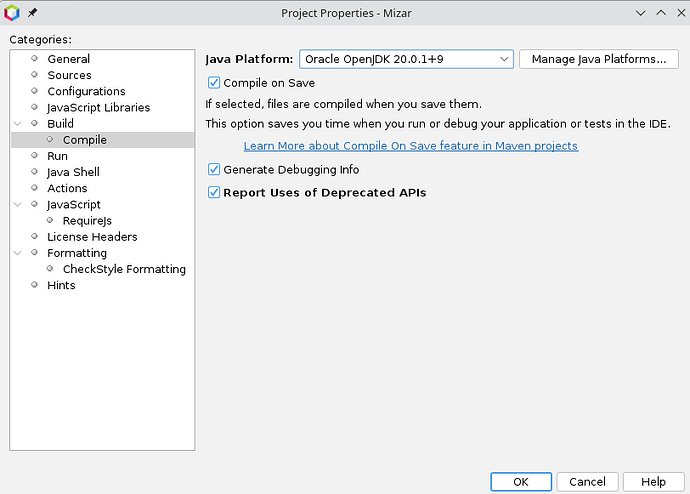This screenshot has width=690, height=494.
Task: Click the bullet icon beside License Headers
Action: (34, 236)
